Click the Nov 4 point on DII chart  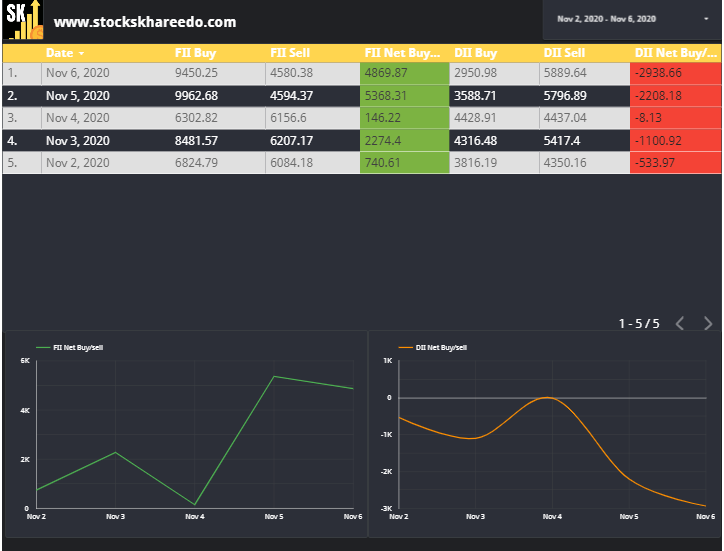coord(548,398)
